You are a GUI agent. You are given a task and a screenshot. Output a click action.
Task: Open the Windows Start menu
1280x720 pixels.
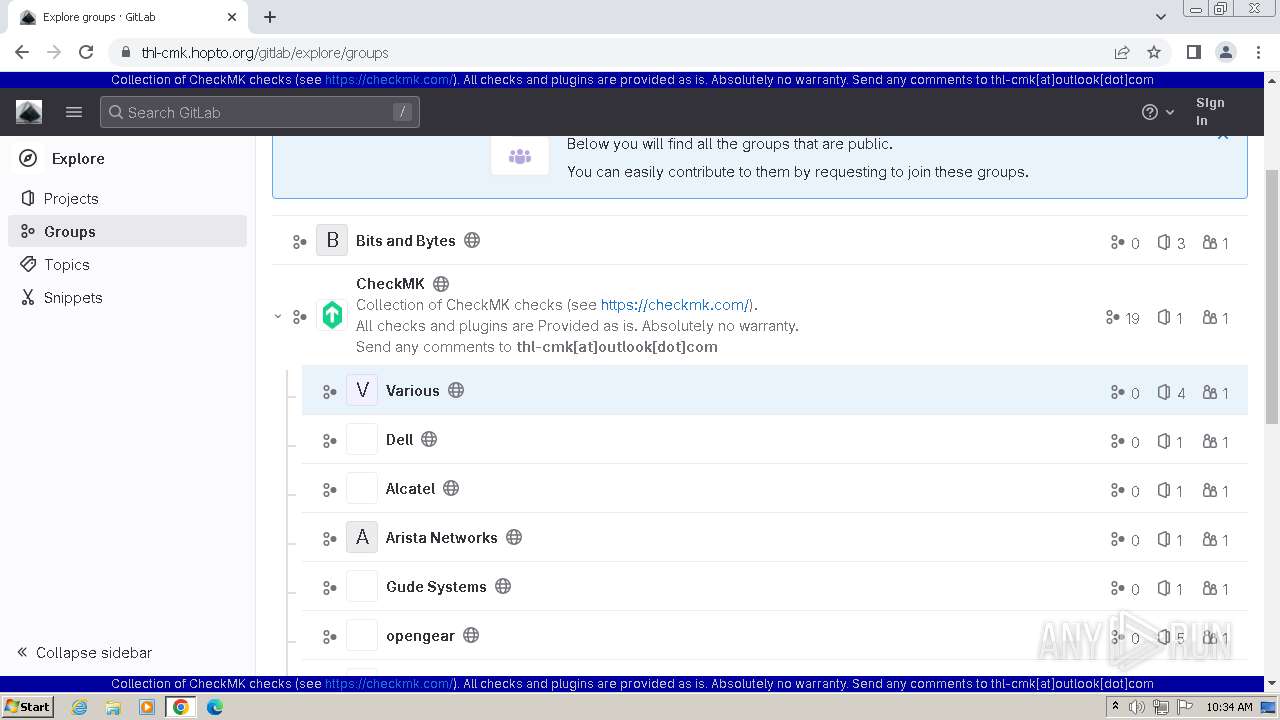[27, 706]
